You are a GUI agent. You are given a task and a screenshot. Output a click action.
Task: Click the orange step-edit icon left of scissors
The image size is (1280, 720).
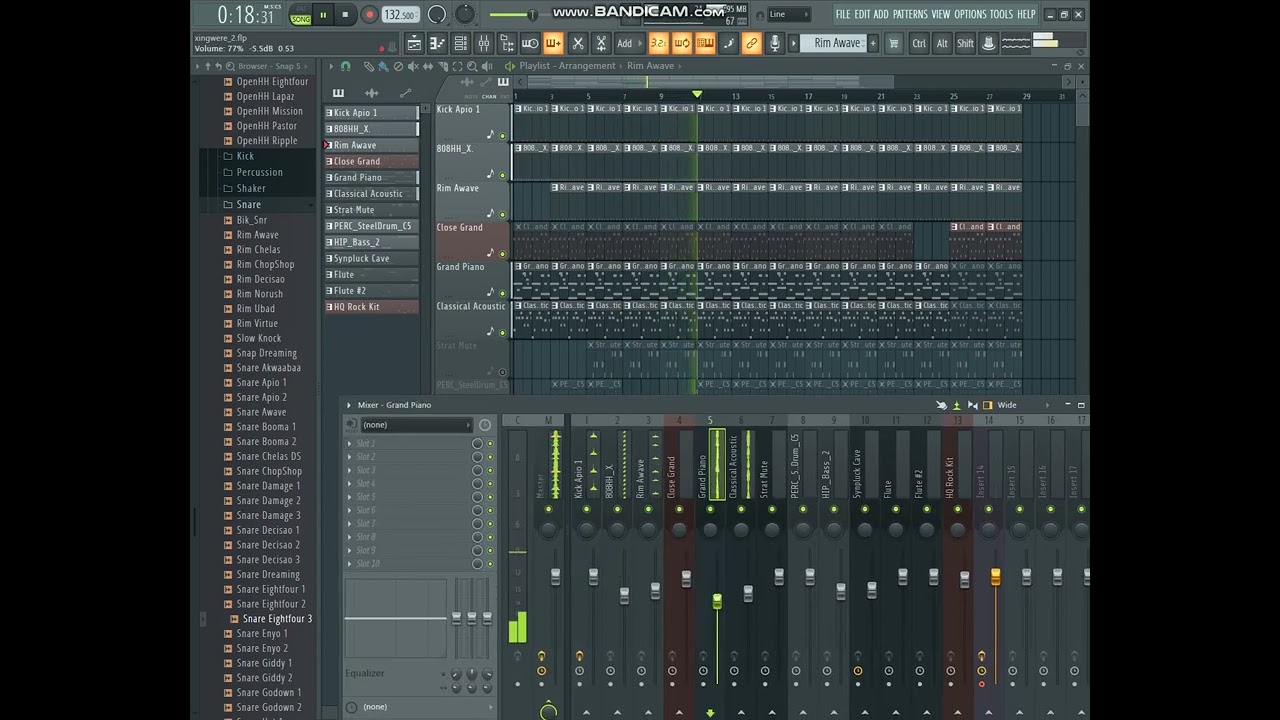pos(553,43)
